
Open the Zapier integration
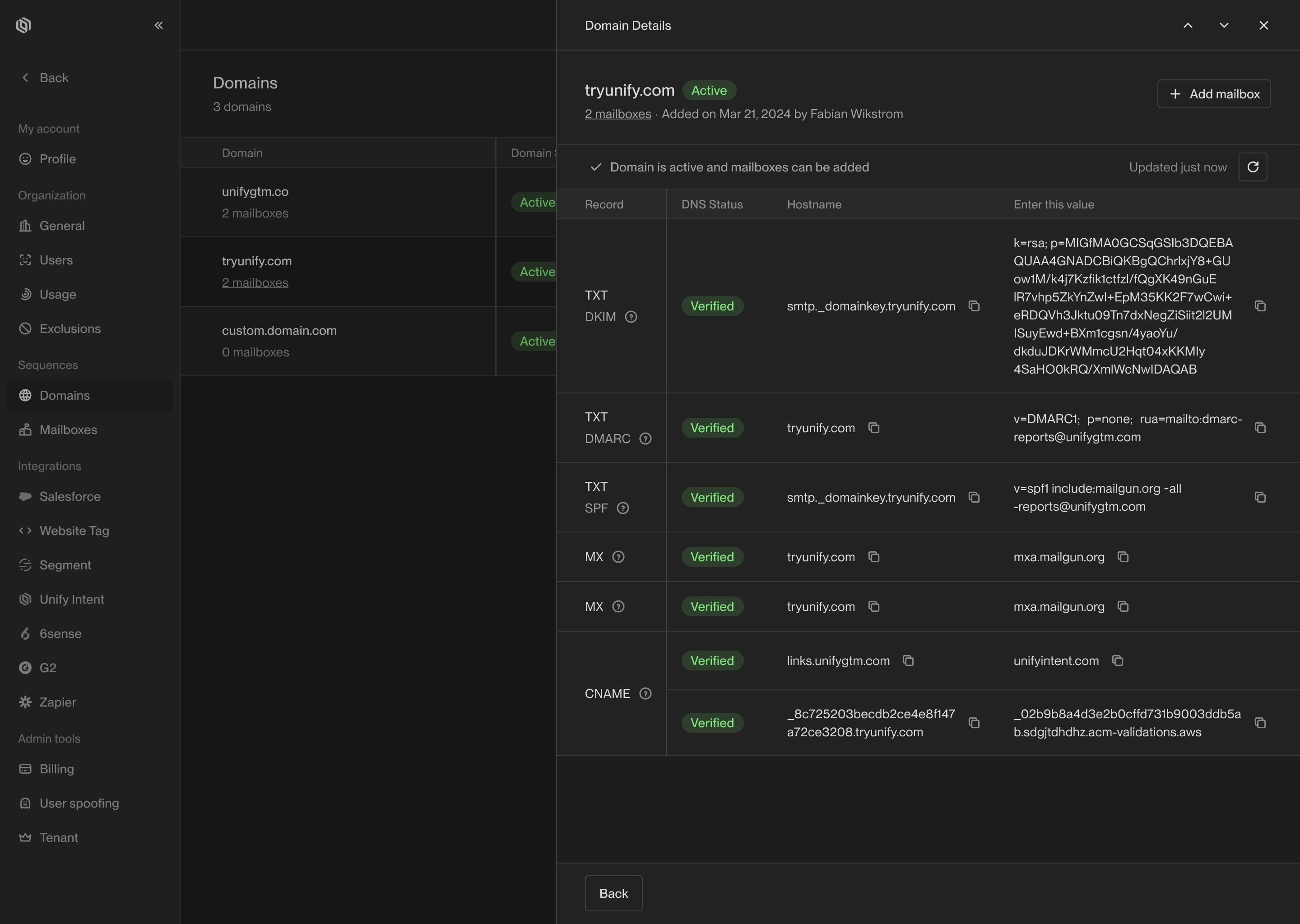coord(90,702)
